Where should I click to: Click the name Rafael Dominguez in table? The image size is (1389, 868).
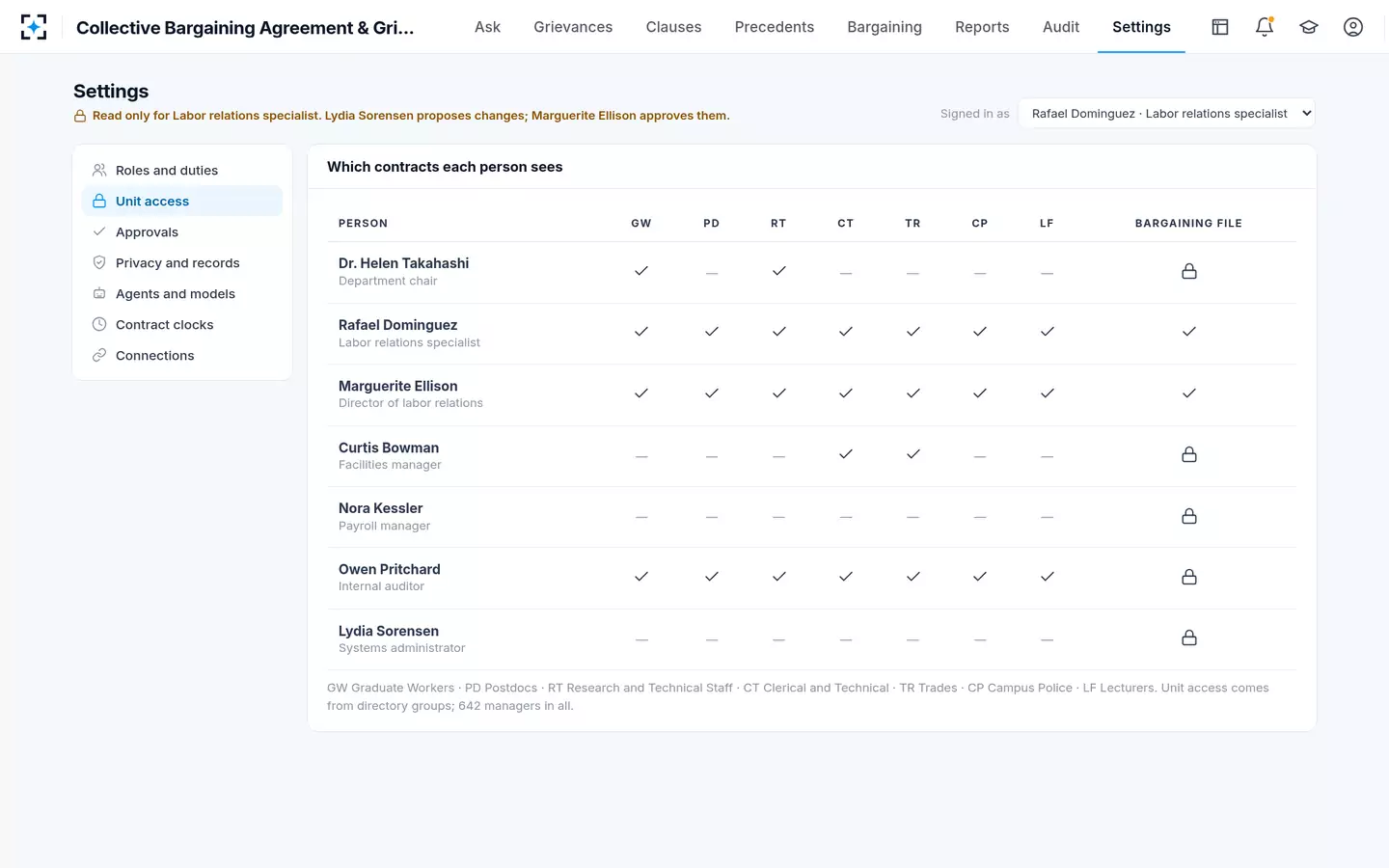pos(398,325)
